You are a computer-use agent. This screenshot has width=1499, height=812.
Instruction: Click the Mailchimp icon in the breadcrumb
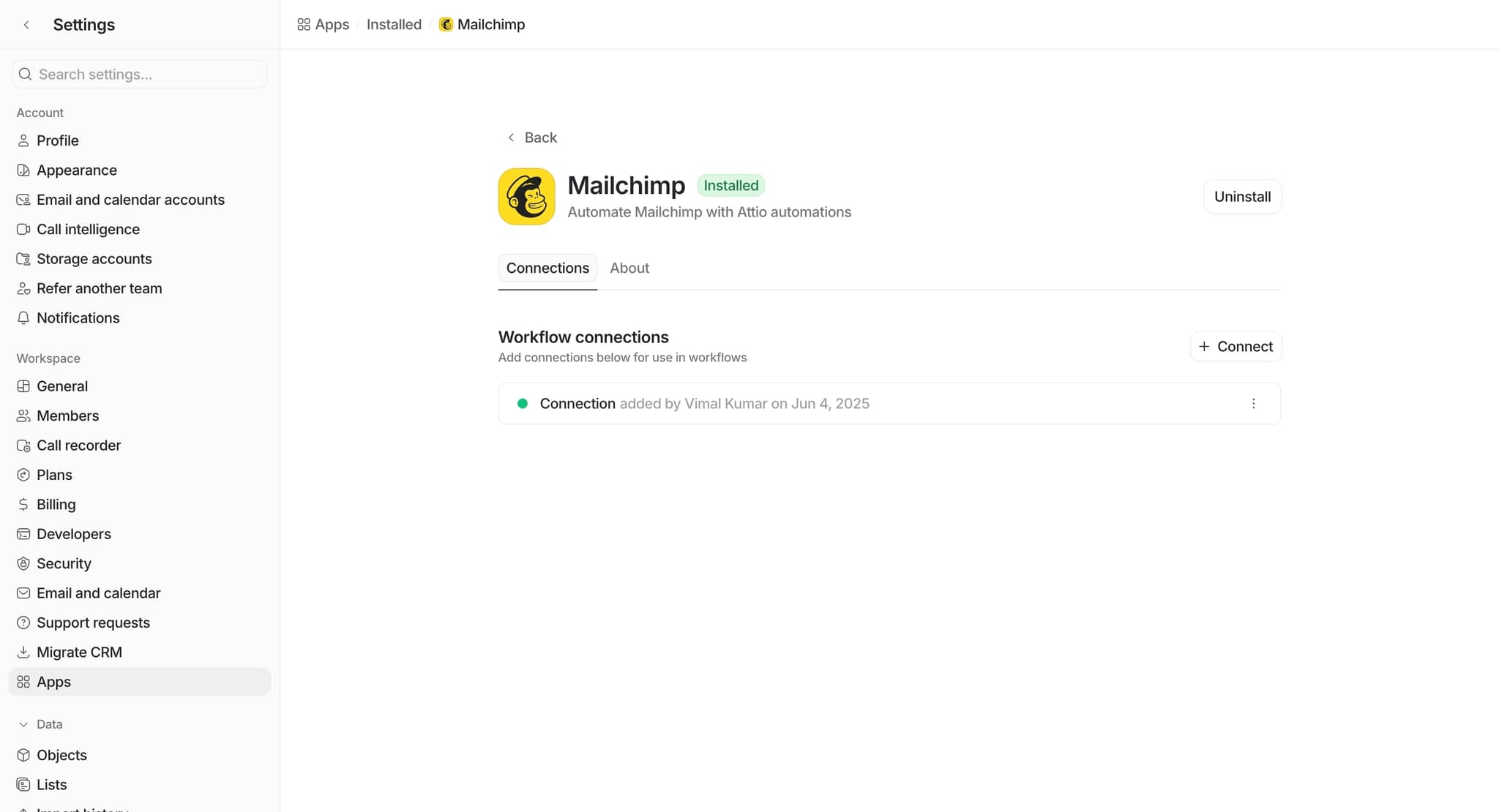click(446, 24)
